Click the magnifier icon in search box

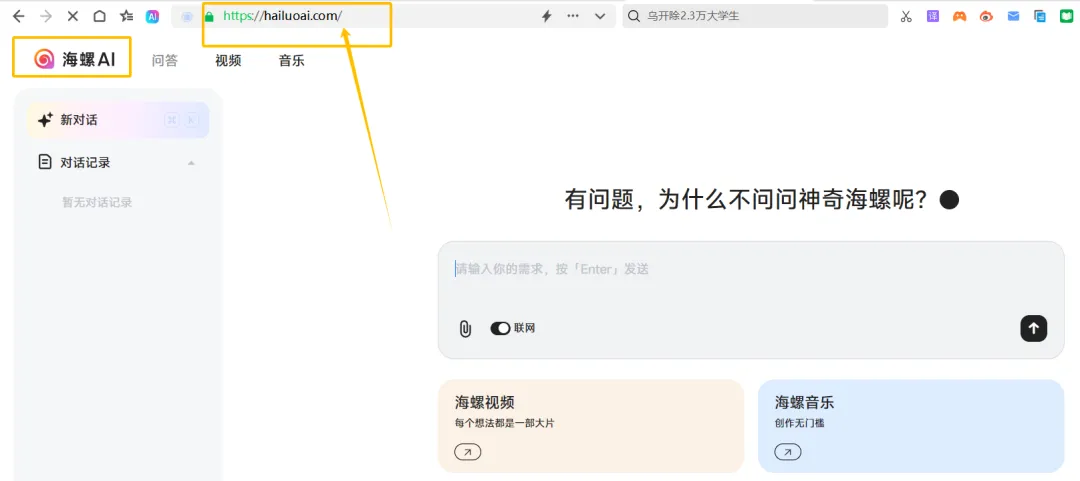pyautogui.click(x=634, y=17)
